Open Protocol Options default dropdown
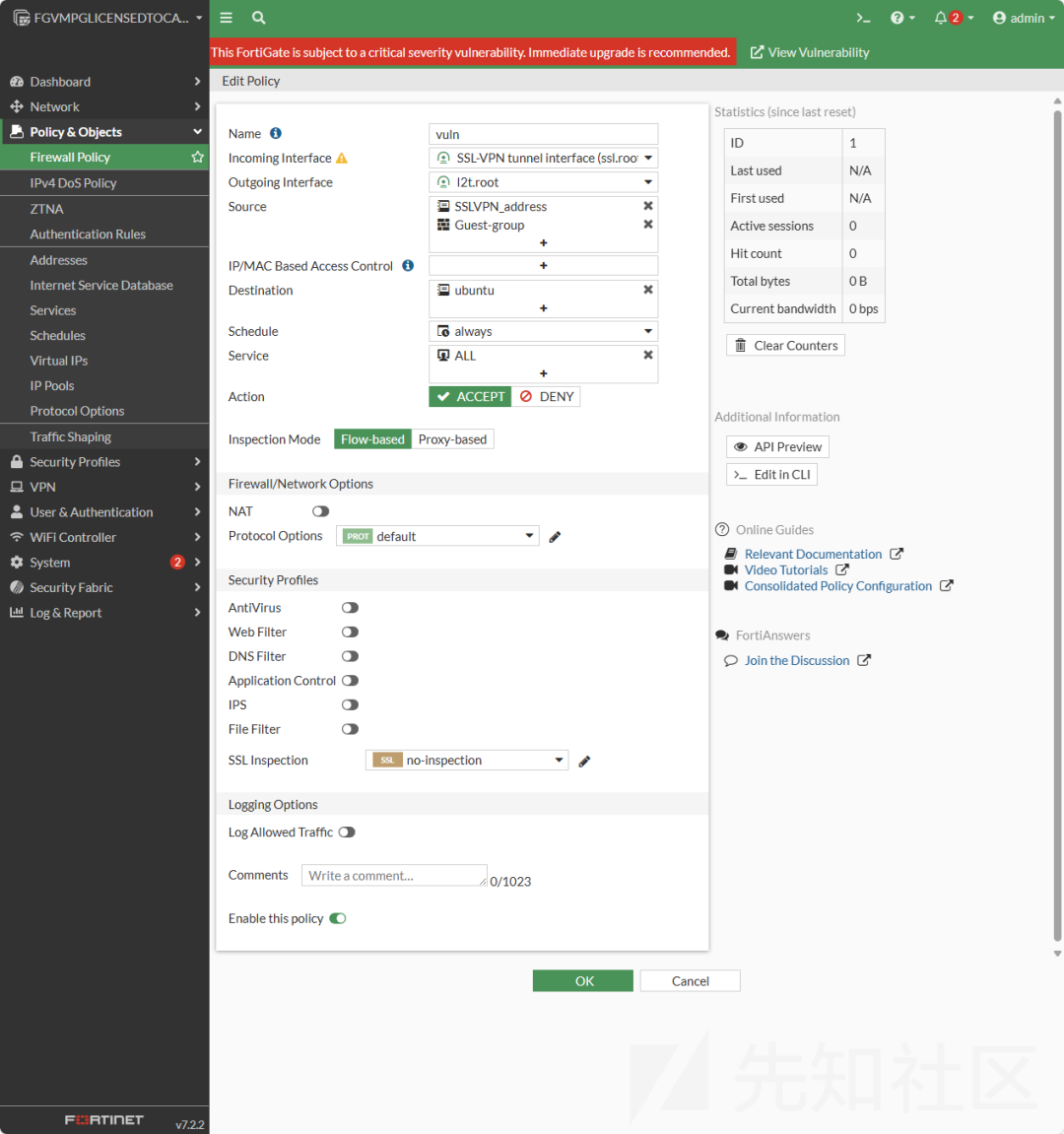 tap(437, 536)
